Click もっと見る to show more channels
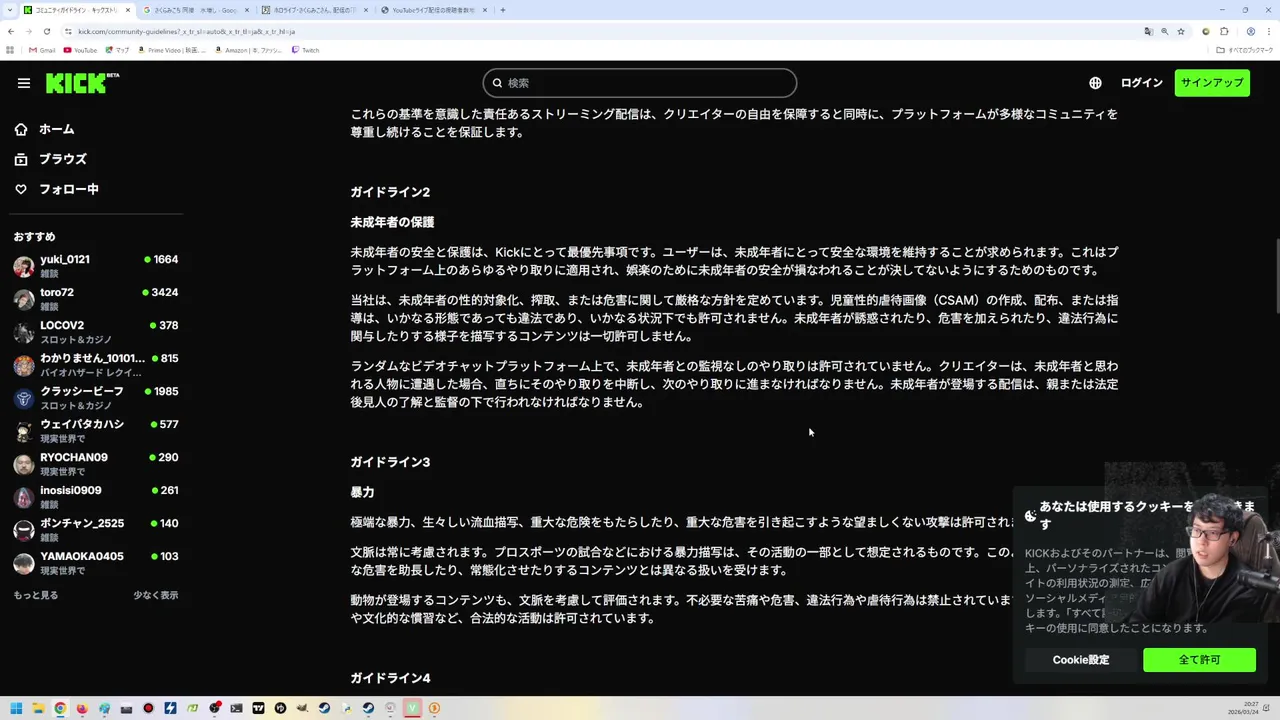Viewport: 1280px width, 720px height. click(36, 595)
